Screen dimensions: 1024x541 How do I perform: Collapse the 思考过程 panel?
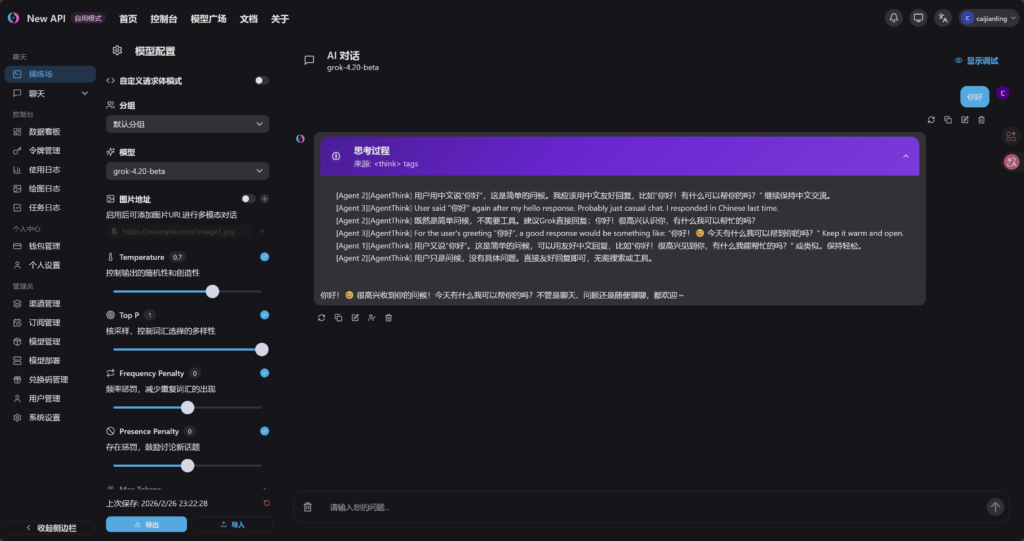pos(906,156)
